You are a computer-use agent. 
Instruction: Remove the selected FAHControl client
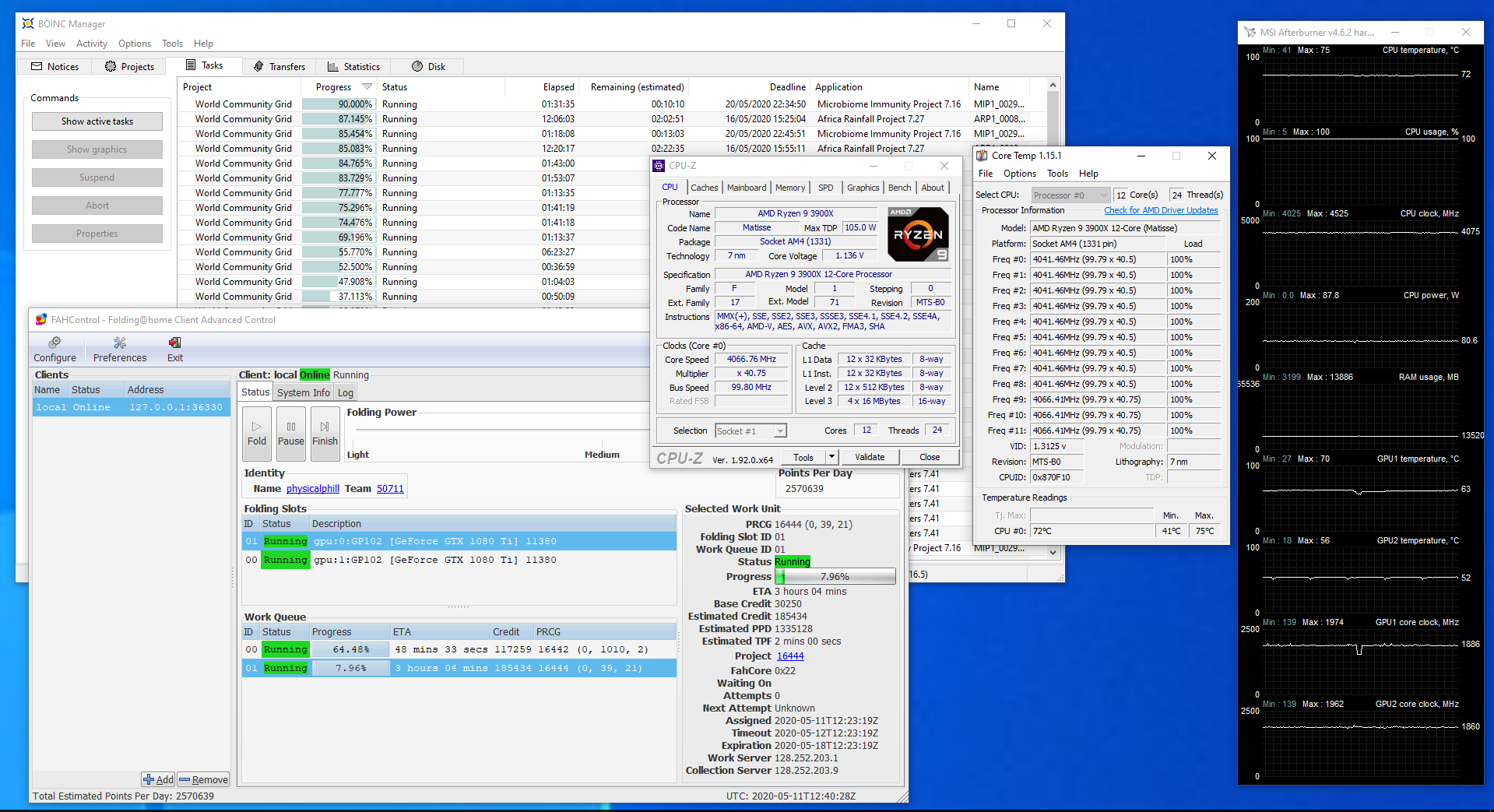(203, 779)
